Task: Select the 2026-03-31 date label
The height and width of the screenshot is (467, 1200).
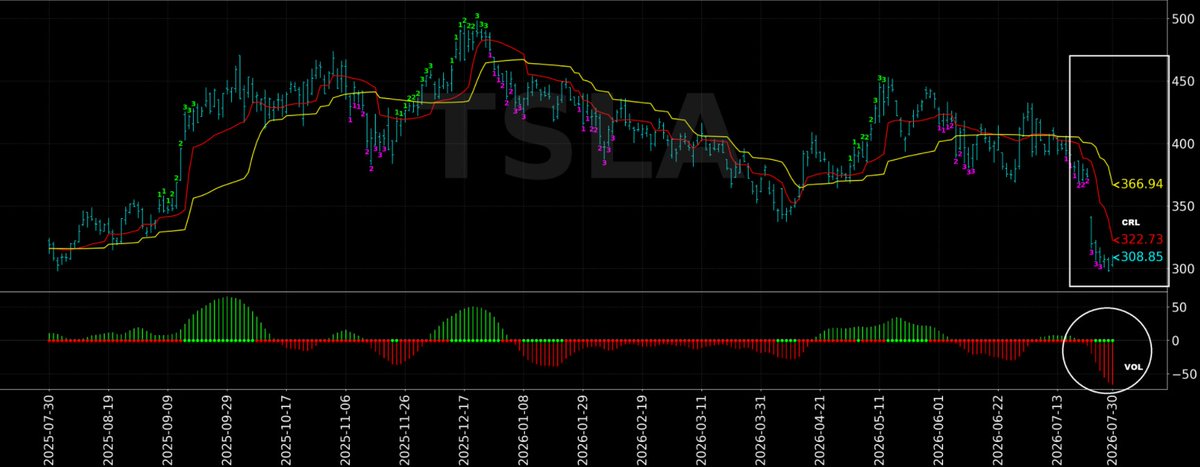Action: tap(759, 428)
